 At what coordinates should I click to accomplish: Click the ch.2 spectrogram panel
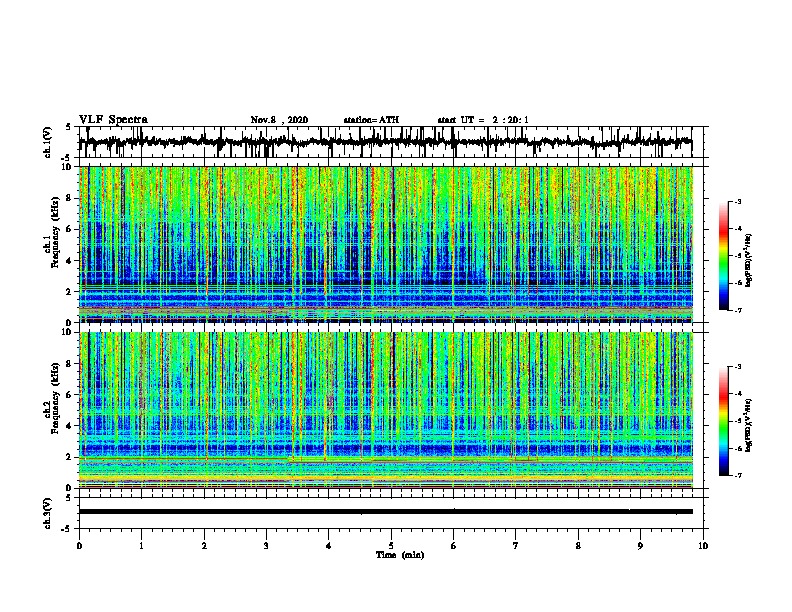point(385,410)
